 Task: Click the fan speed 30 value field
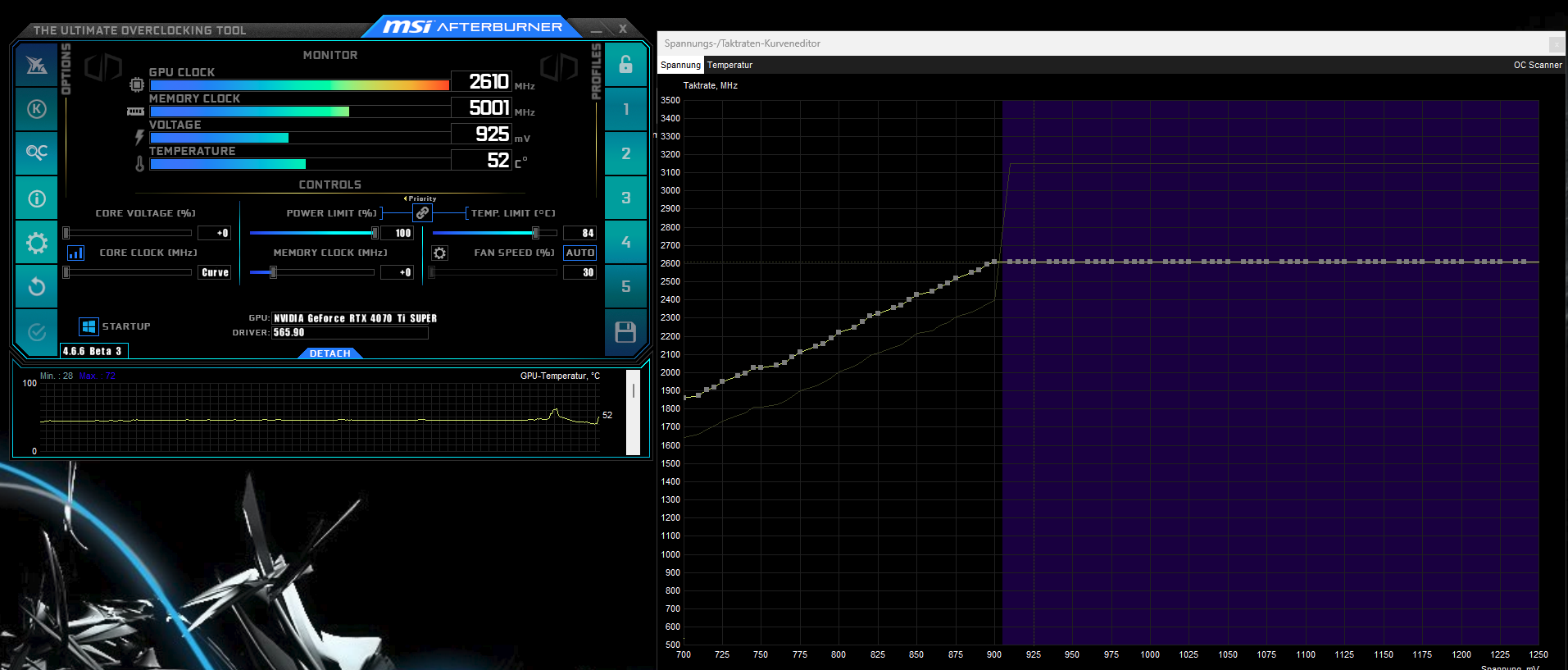580,272
